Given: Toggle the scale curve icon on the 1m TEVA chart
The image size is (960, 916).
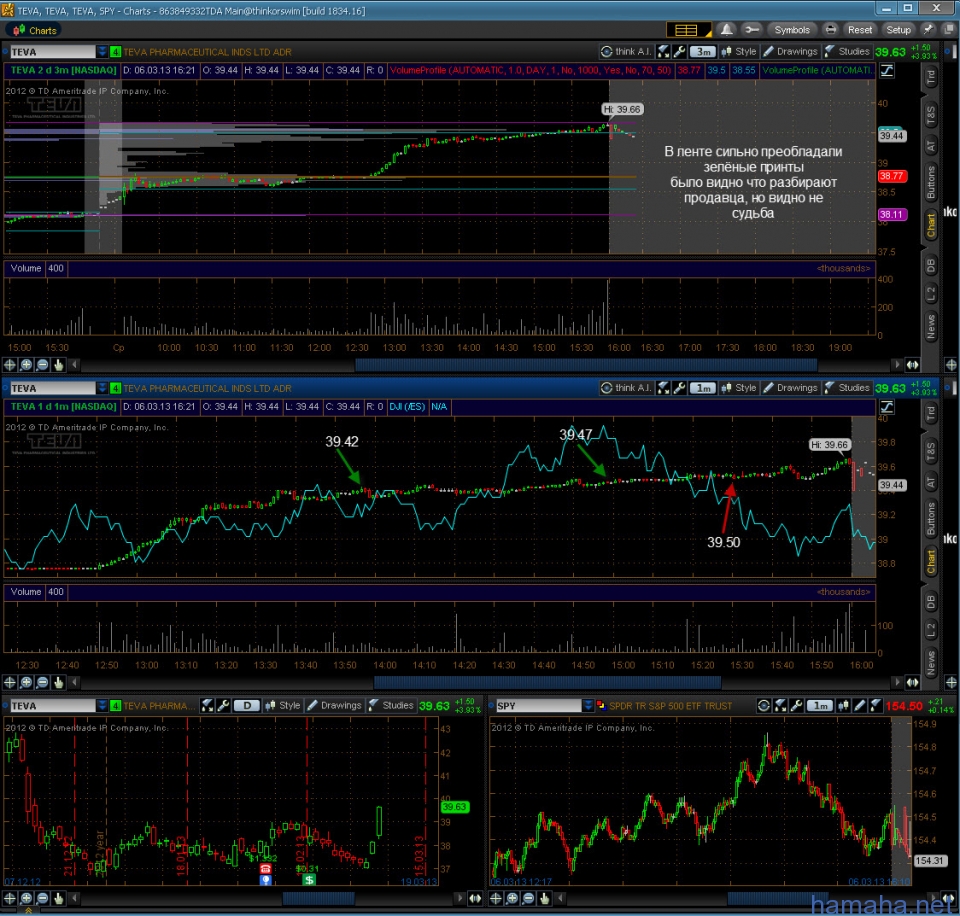Looking at the screenshot, I should pyautogui.click(x=887, y=407).
